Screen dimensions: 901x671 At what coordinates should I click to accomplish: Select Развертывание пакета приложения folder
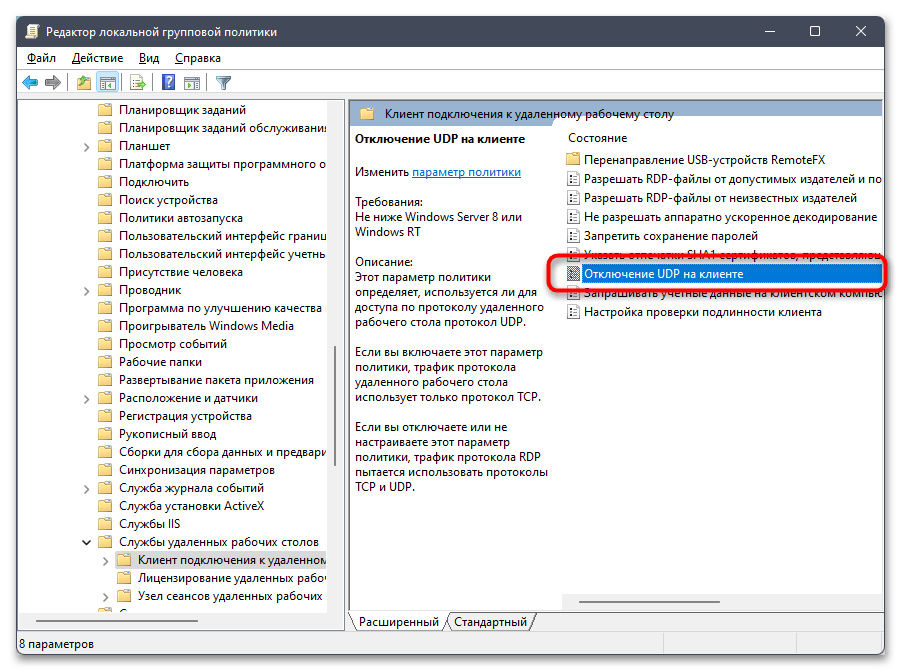[216, 380]
